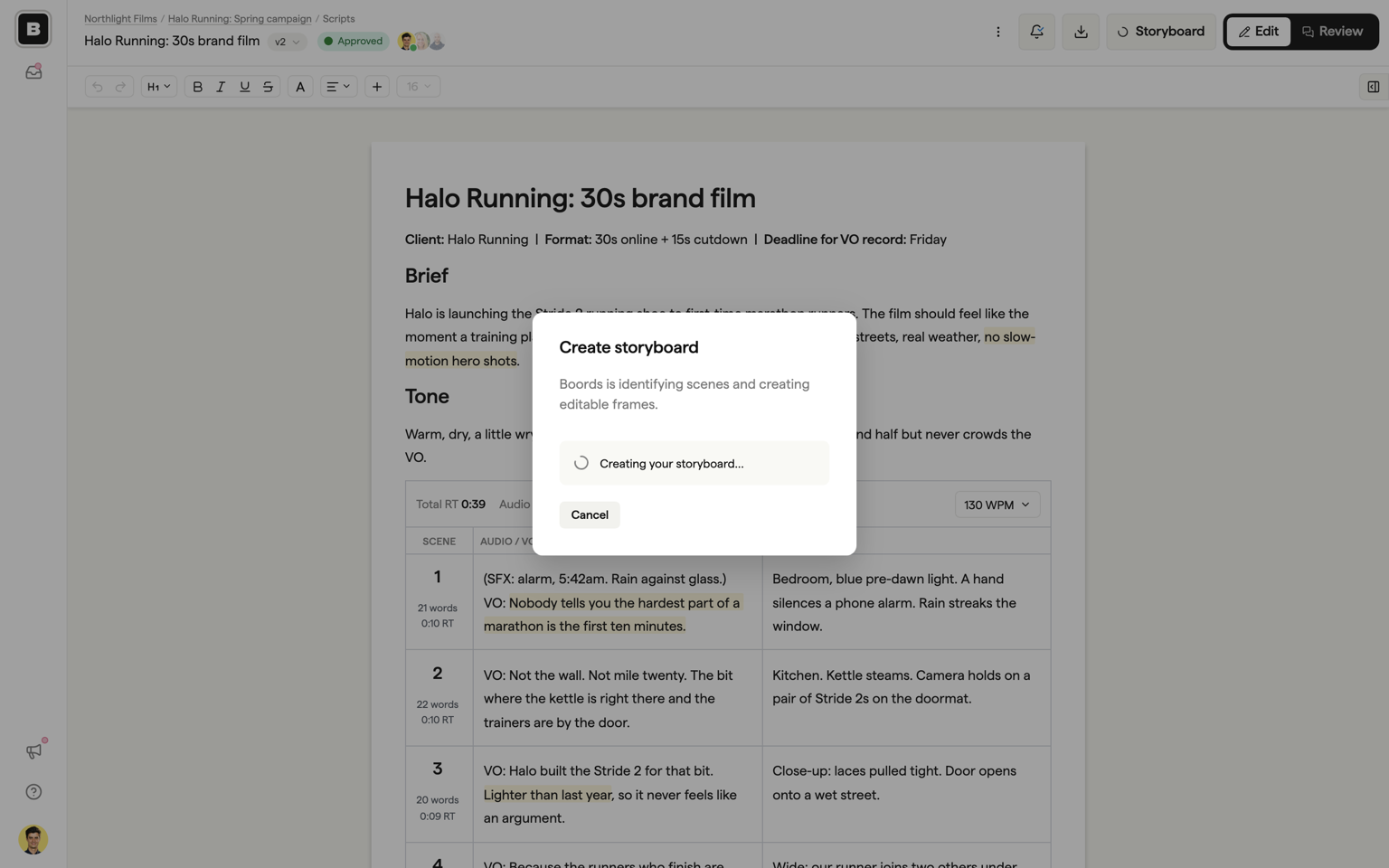Viewport: 1389px width, 868px height.
Task: Open Halo Running: Spring campaign breadcrumb
Action: pos(240,18)
